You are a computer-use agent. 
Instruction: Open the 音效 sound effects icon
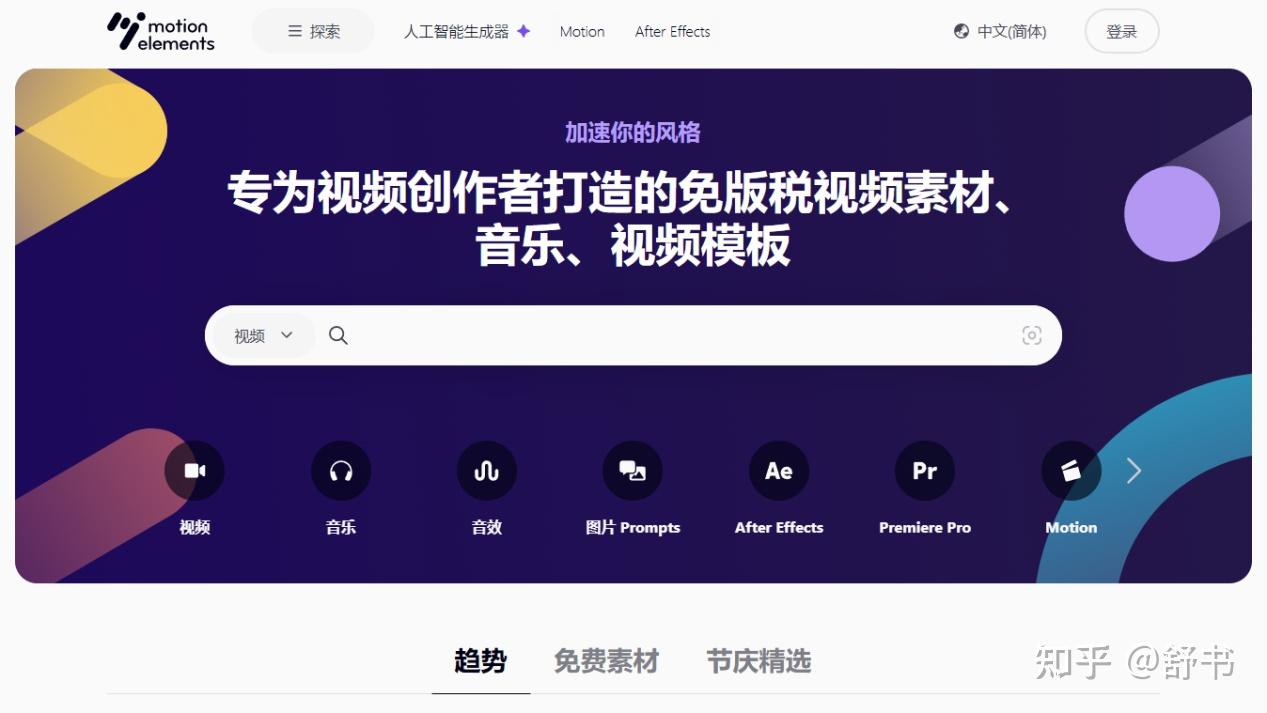pos(487,471)
